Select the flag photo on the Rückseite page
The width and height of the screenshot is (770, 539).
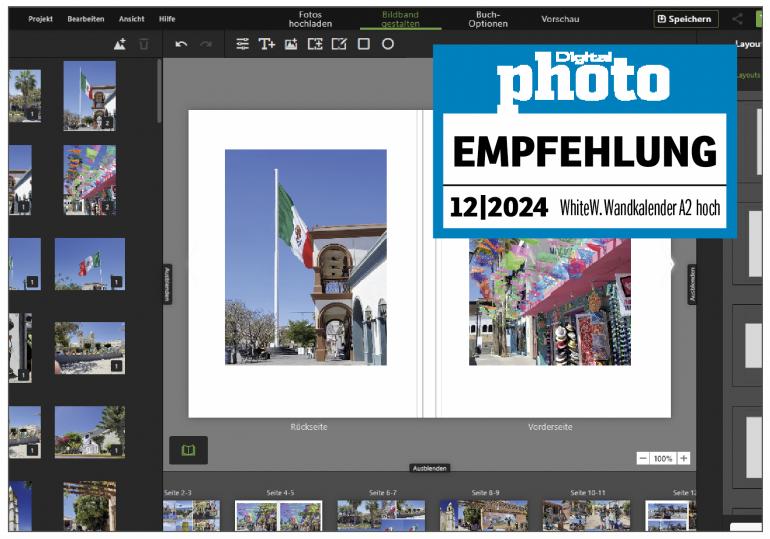pos(306,257)
